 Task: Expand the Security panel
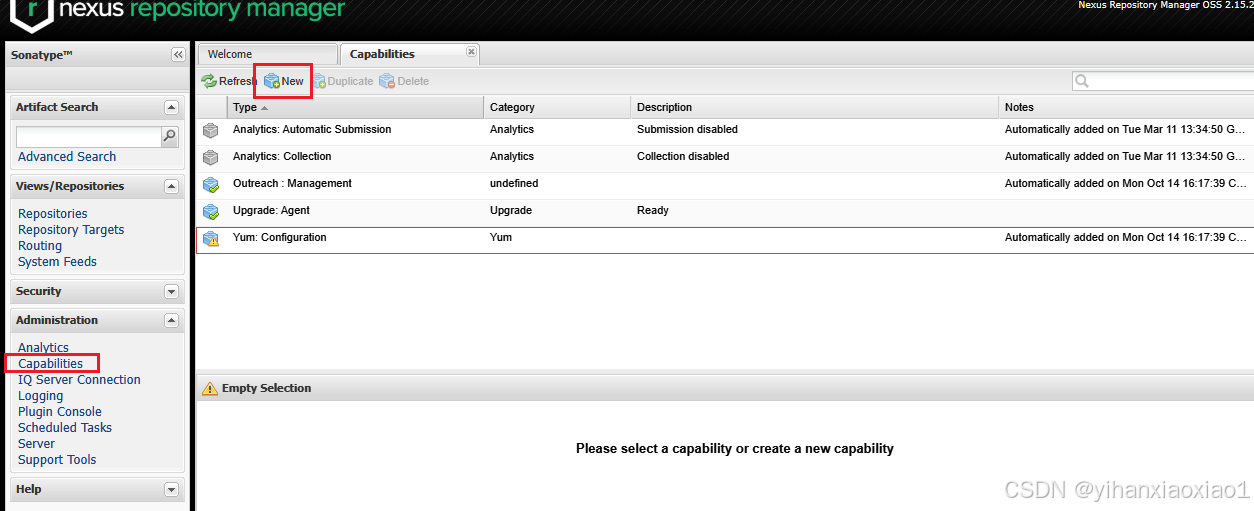coord(171,291)
